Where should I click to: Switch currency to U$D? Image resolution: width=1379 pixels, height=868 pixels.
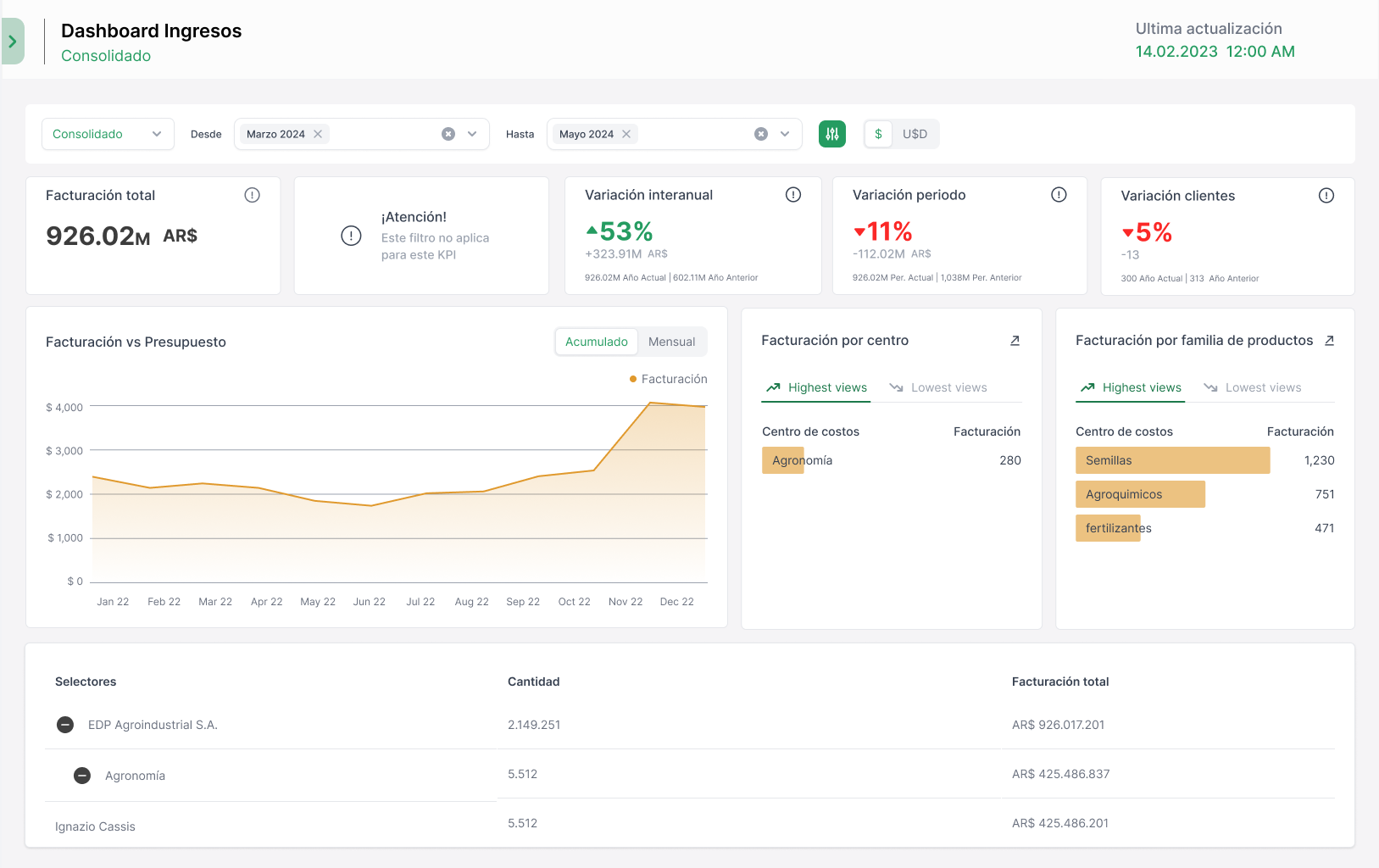915,134
